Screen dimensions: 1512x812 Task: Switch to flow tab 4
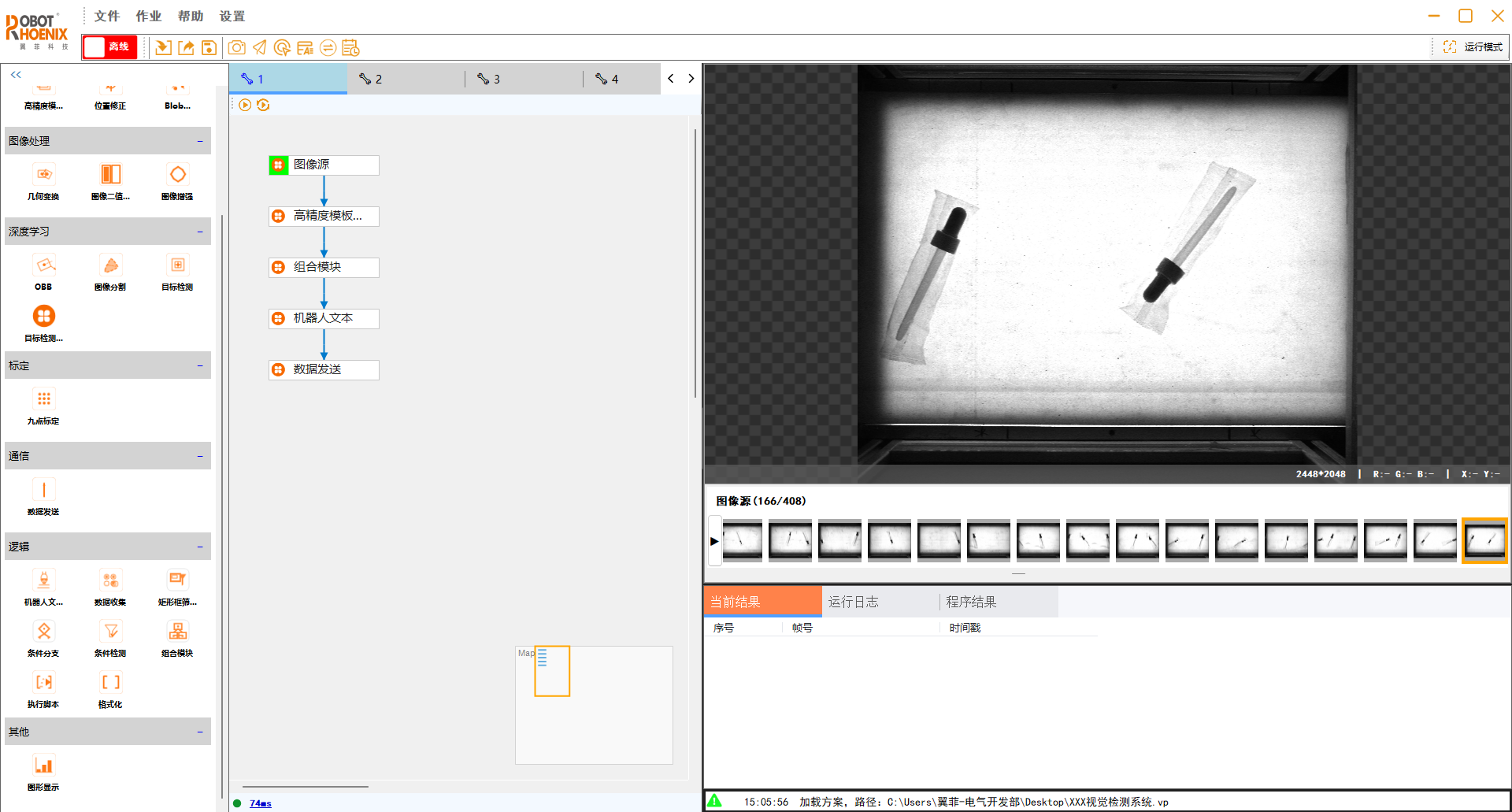[x=622, y=79]
